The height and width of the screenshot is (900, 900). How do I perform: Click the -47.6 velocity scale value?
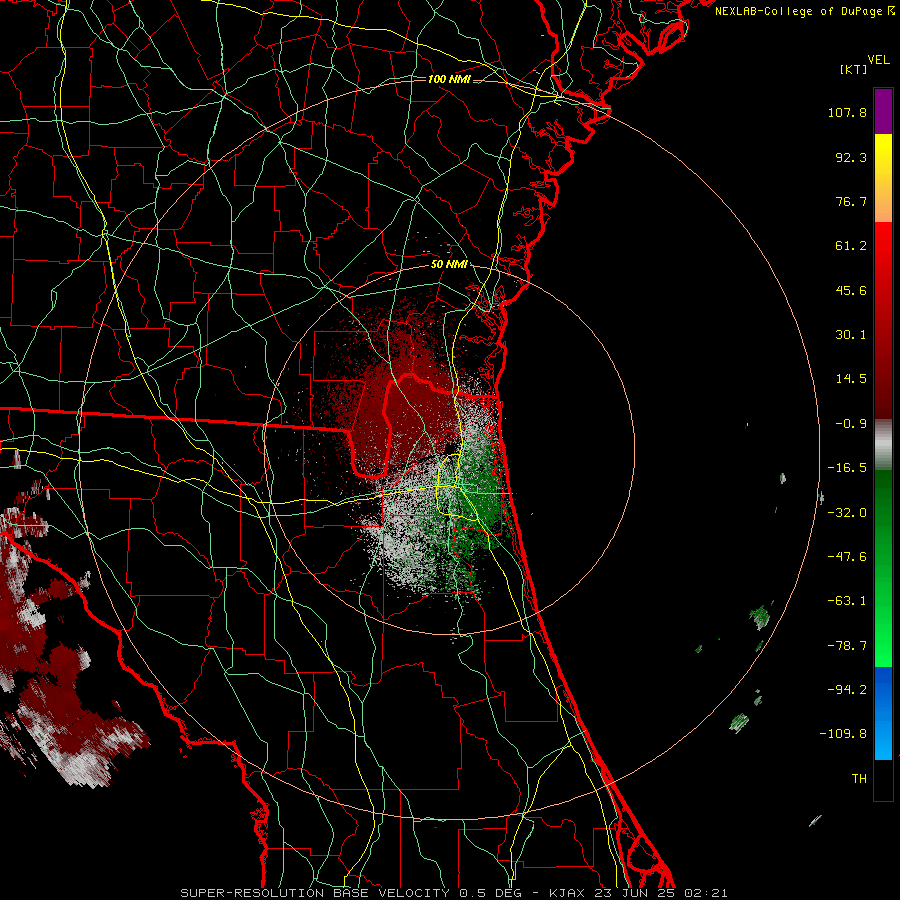click(847, 557)
